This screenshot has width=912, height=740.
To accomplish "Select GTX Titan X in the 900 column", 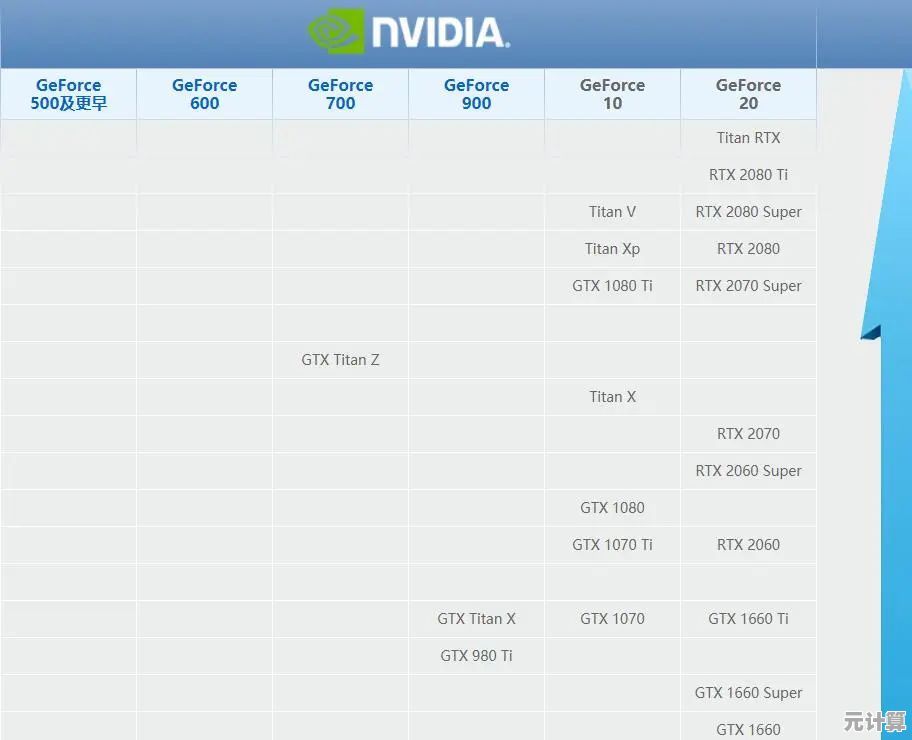I will pyautogui.click(x=476, y=619).
